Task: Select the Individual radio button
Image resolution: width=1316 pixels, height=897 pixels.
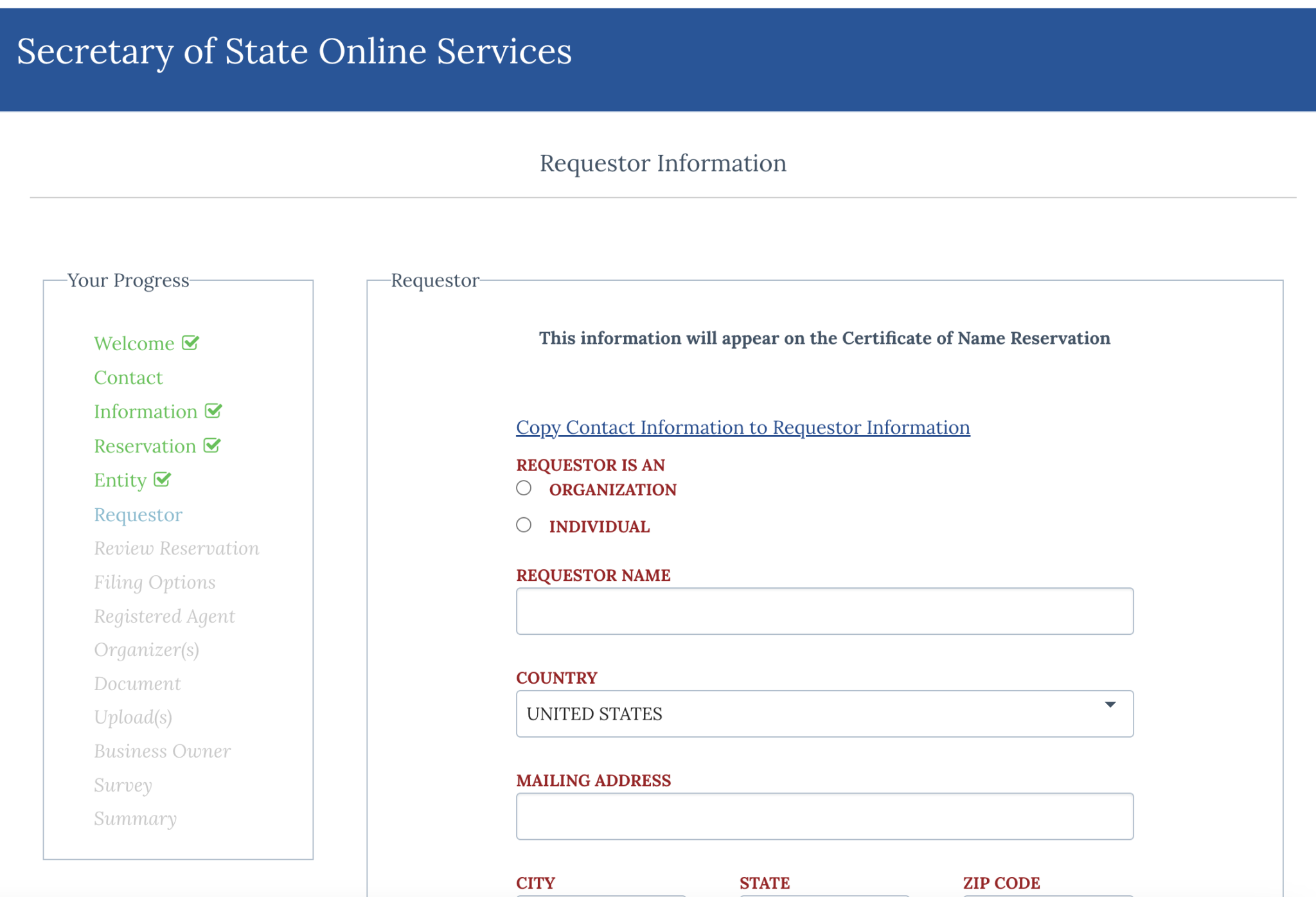Action: pyautogui.click(x=524, y=526)
